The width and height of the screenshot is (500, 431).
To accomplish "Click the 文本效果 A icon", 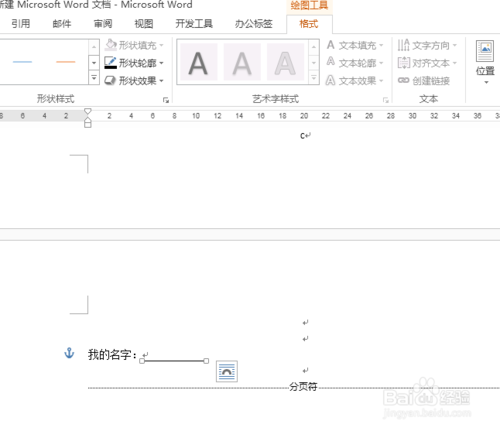I will click(330, 80).
